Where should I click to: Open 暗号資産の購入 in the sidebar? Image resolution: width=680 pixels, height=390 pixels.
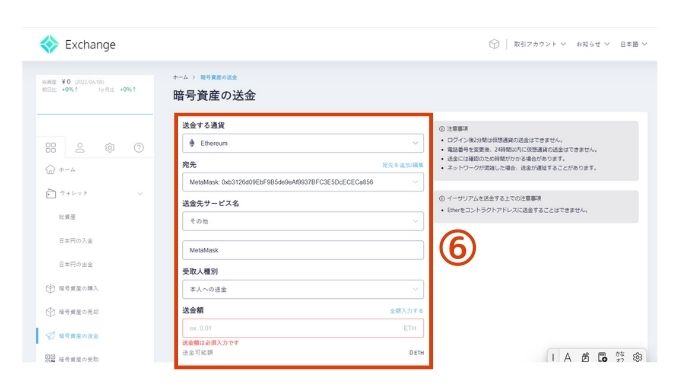79,288
